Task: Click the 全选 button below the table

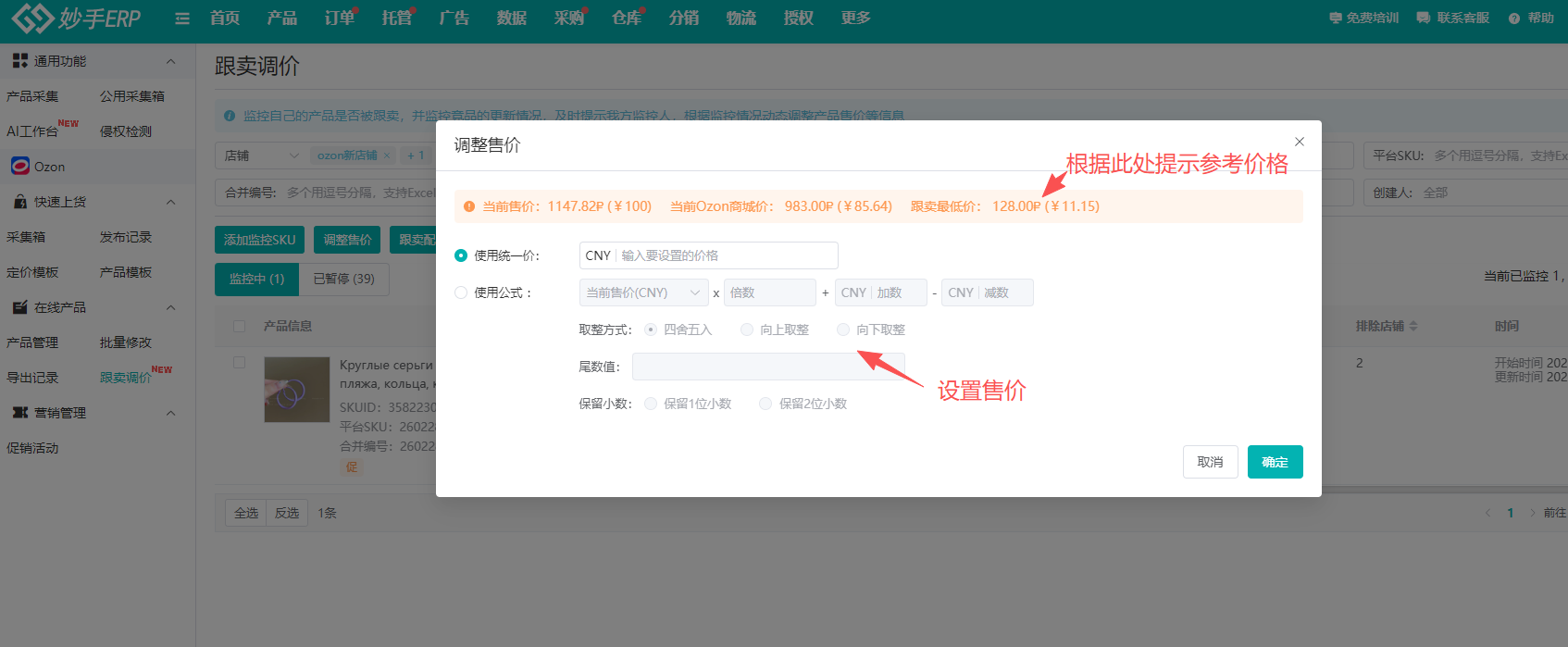Action: (246, 513)
